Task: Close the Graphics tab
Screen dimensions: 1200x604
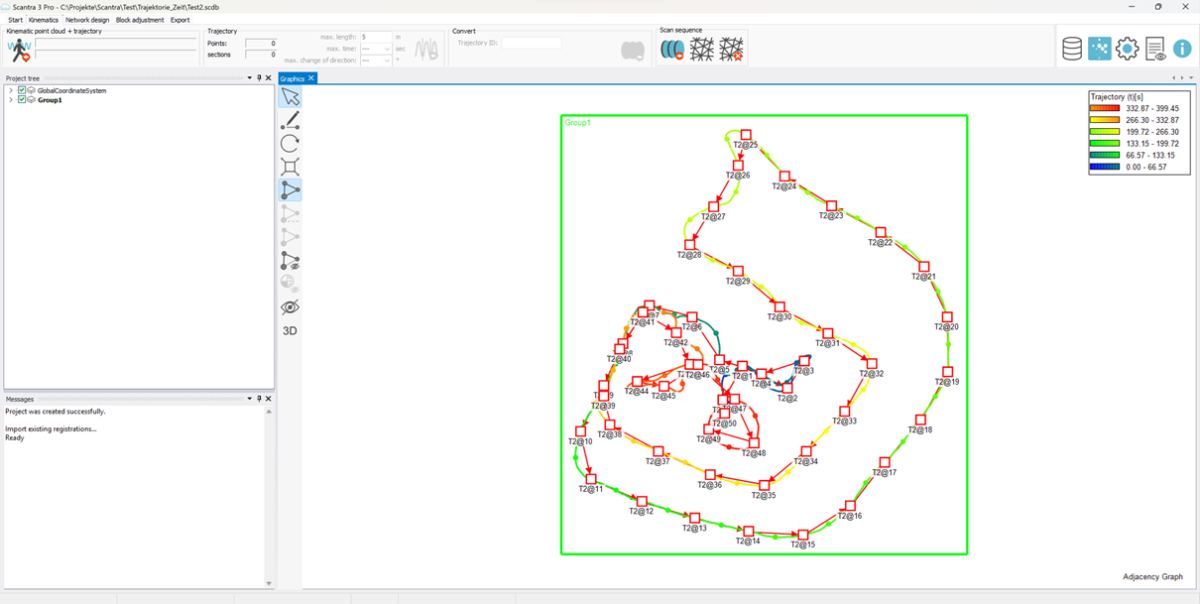Action: coord(311,78)
